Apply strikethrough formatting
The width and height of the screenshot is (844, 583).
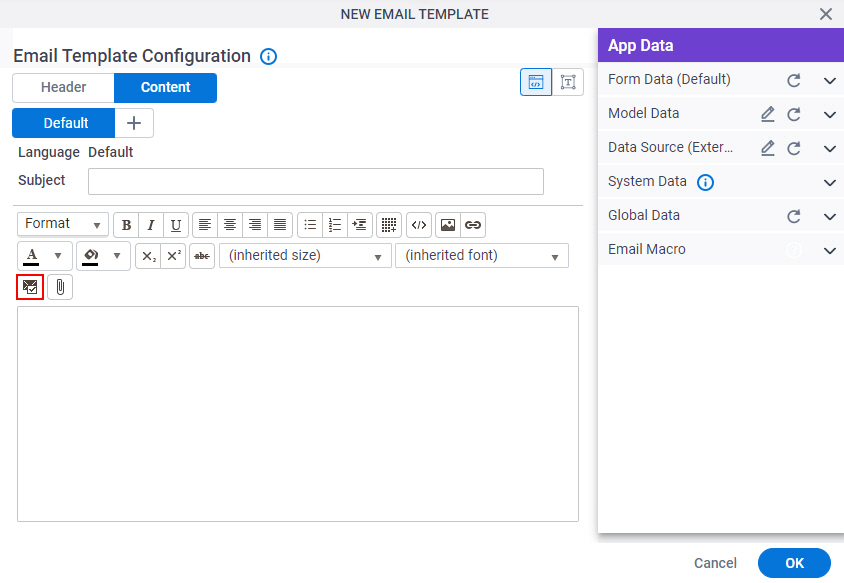(202, 256)
